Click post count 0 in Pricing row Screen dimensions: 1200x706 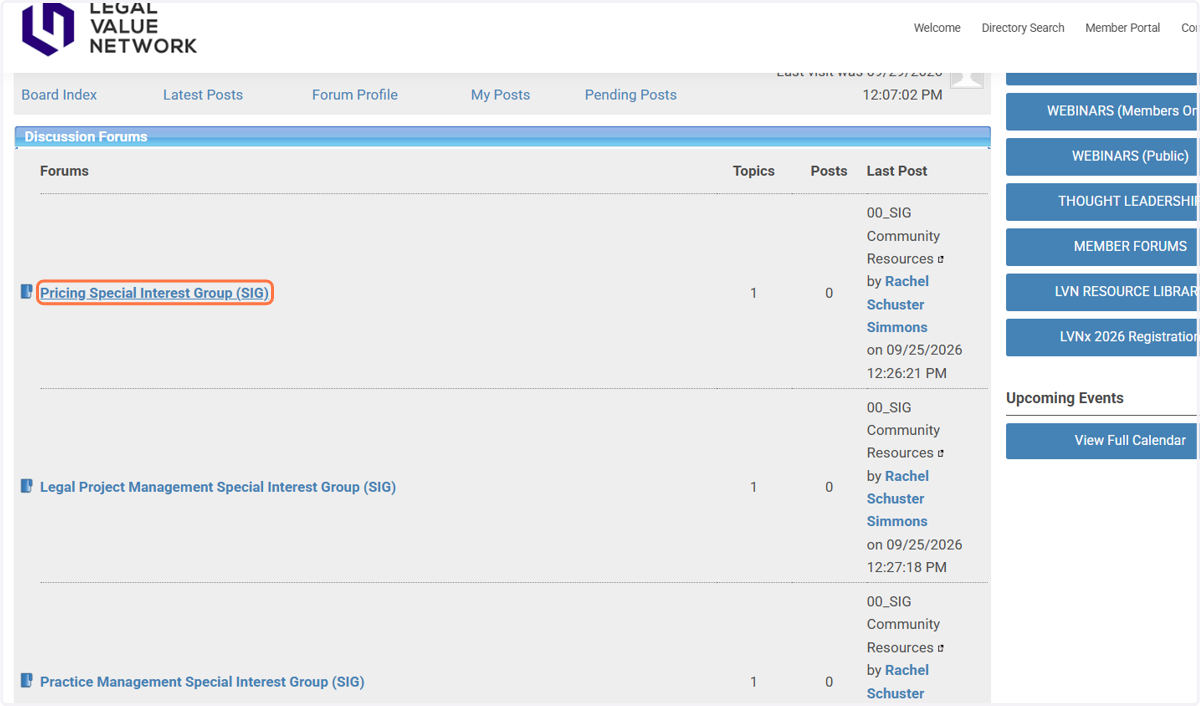coord(829,293)
